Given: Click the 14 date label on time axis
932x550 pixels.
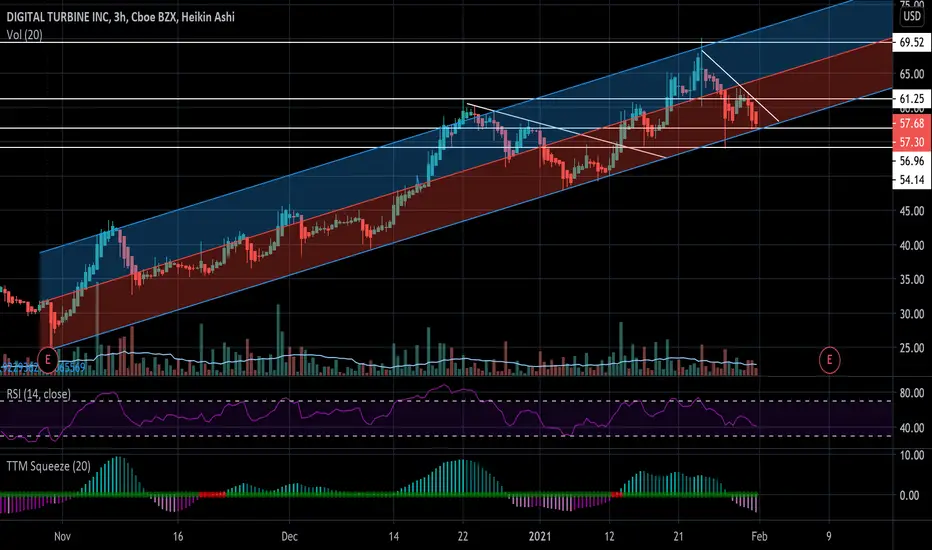Looking at the screenshot, I should pos(393,536).
